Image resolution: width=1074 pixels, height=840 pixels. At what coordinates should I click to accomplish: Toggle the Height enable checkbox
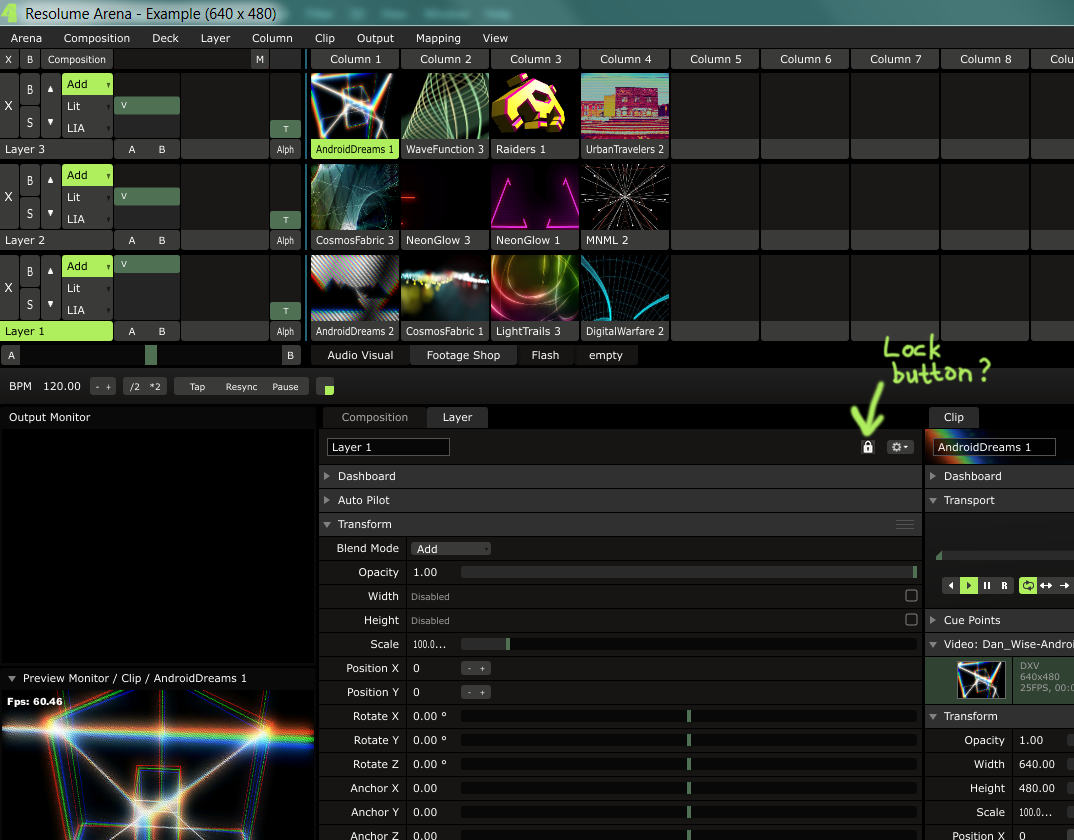(911, 620)
